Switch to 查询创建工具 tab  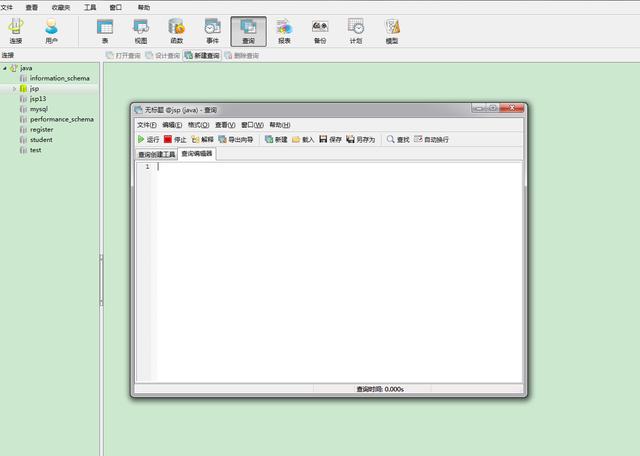click(156, 155)
